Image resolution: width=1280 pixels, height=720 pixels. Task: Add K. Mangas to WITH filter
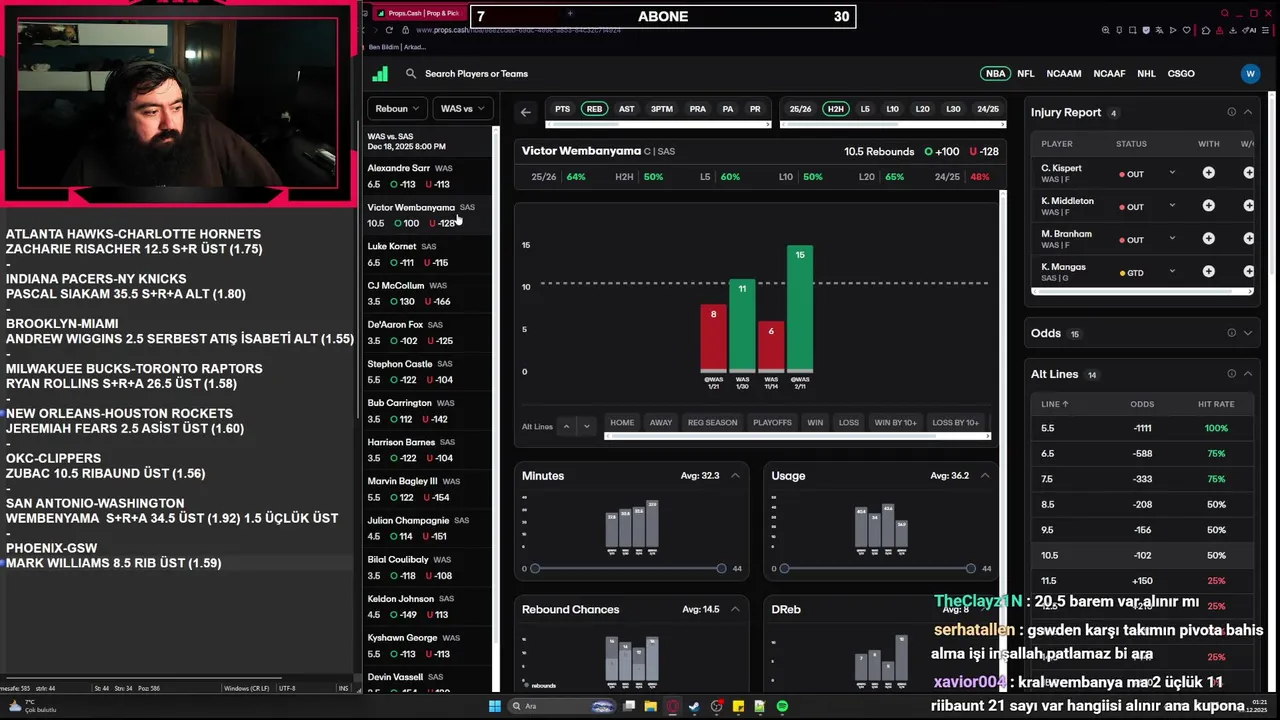[x=1209, y=271]
